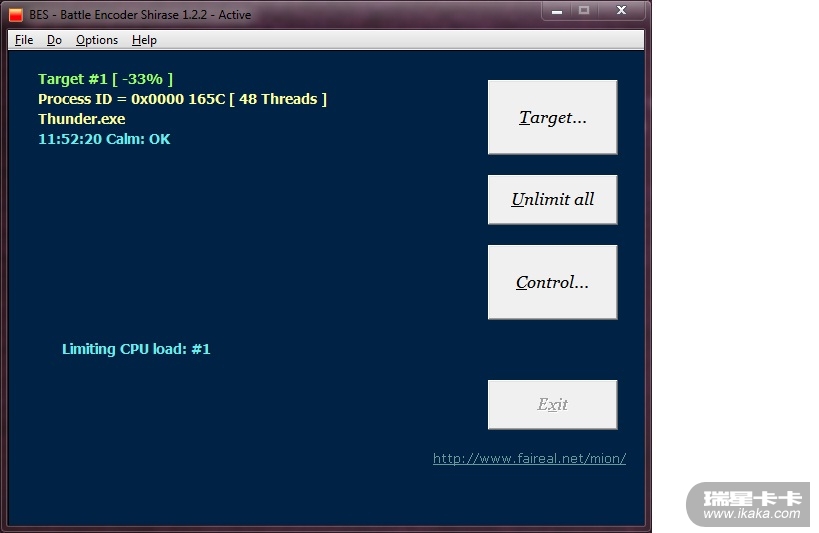
Task: Click the Unlimit all button
Action: tap(552, 200)
